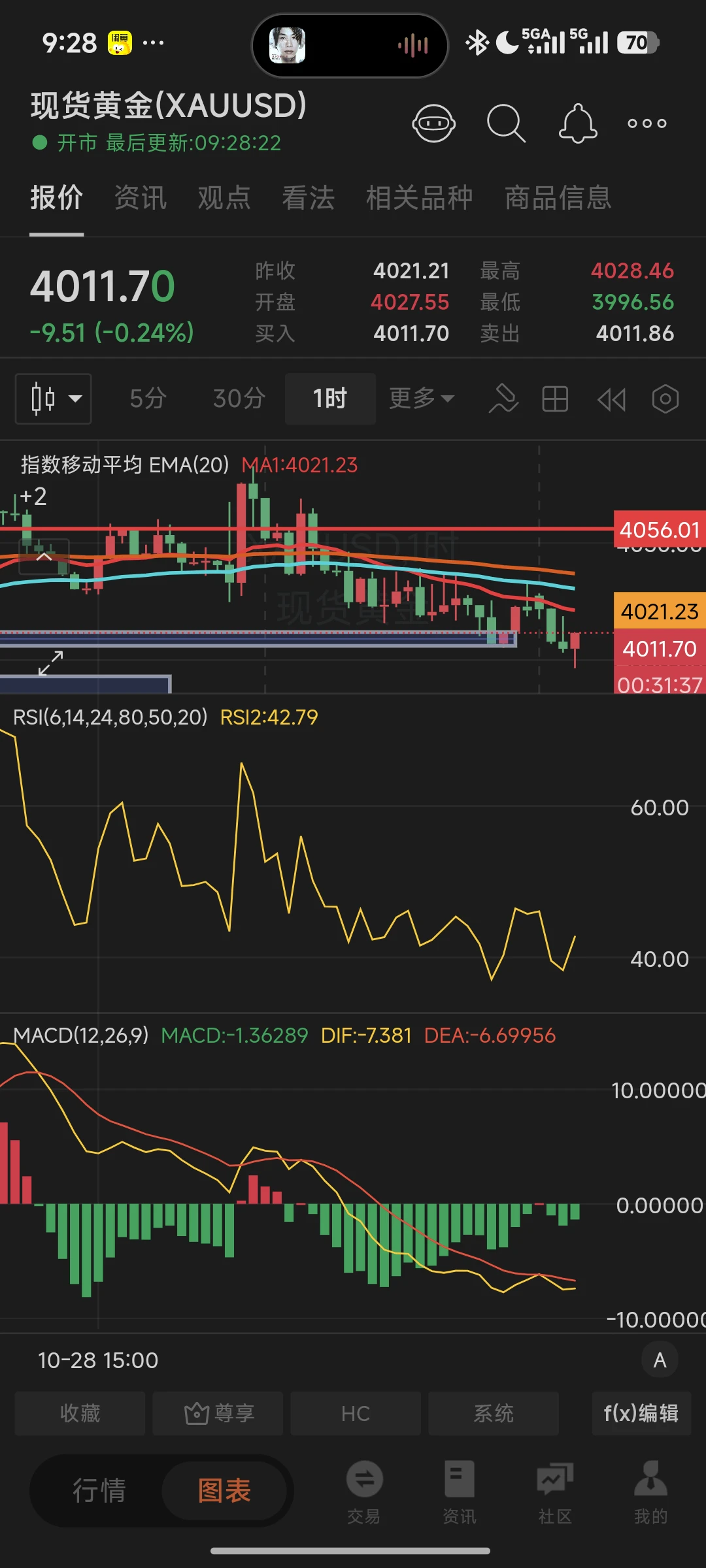
Task: Open the 观点 tab
Action: [224, 198]
